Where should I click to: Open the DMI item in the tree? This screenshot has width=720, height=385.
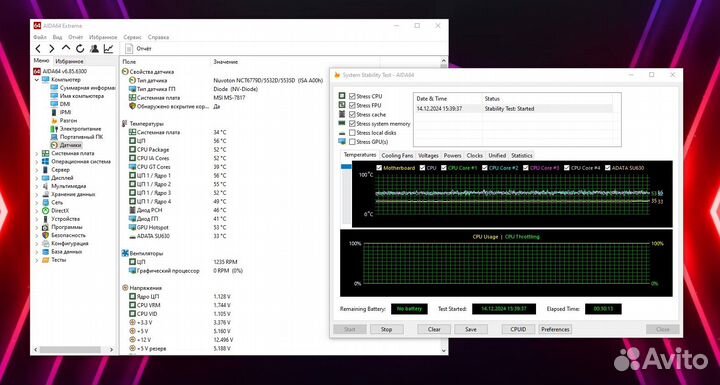60,104
